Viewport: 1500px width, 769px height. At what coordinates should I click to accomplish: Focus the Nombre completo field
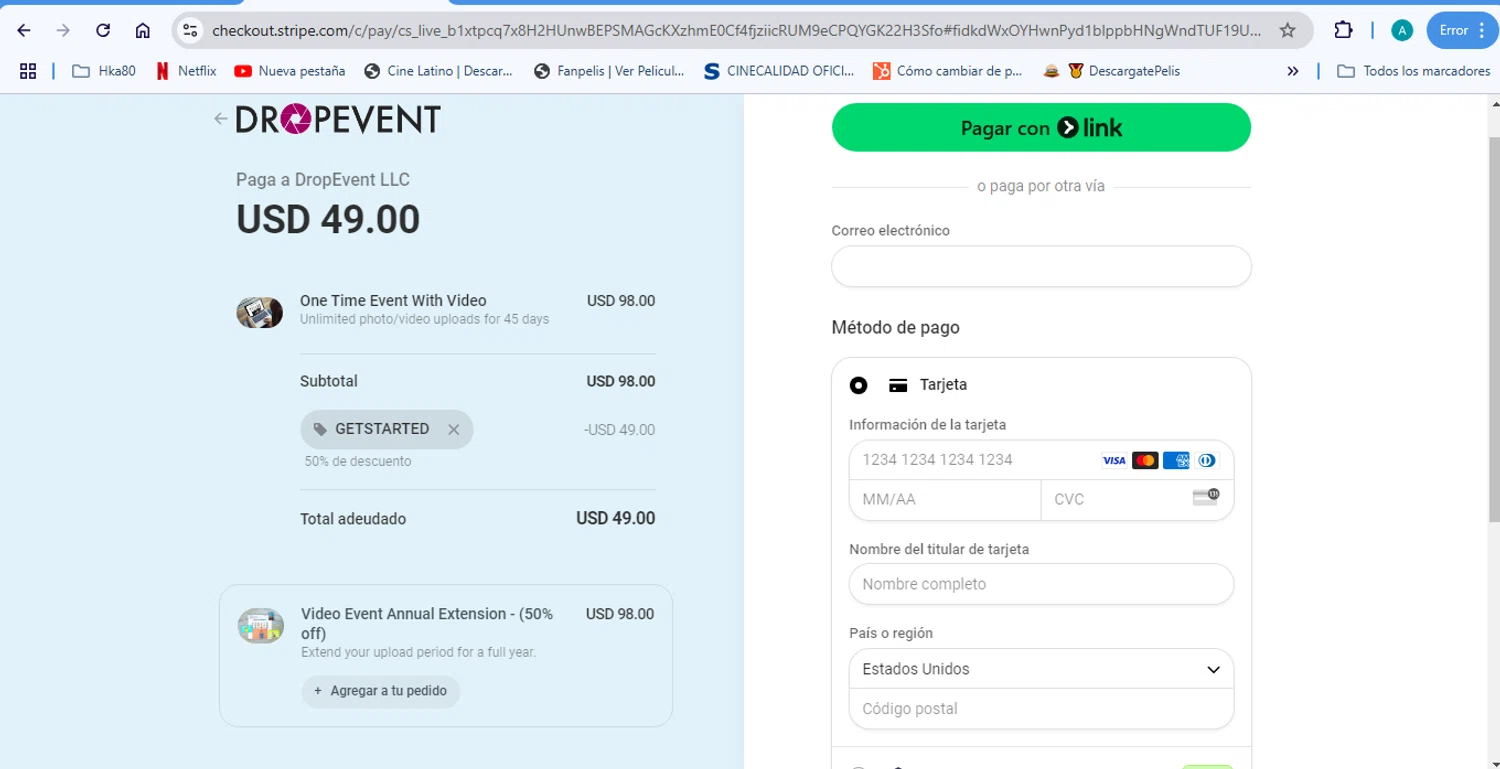[1041, 584]
